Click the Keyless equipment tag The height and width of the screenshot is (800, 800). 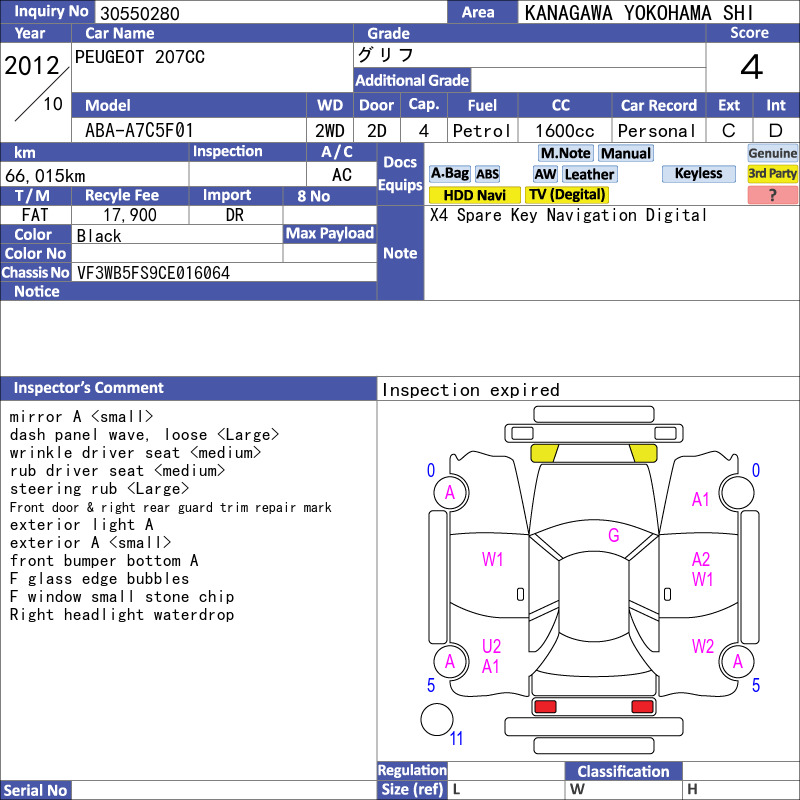click(698, 173)
